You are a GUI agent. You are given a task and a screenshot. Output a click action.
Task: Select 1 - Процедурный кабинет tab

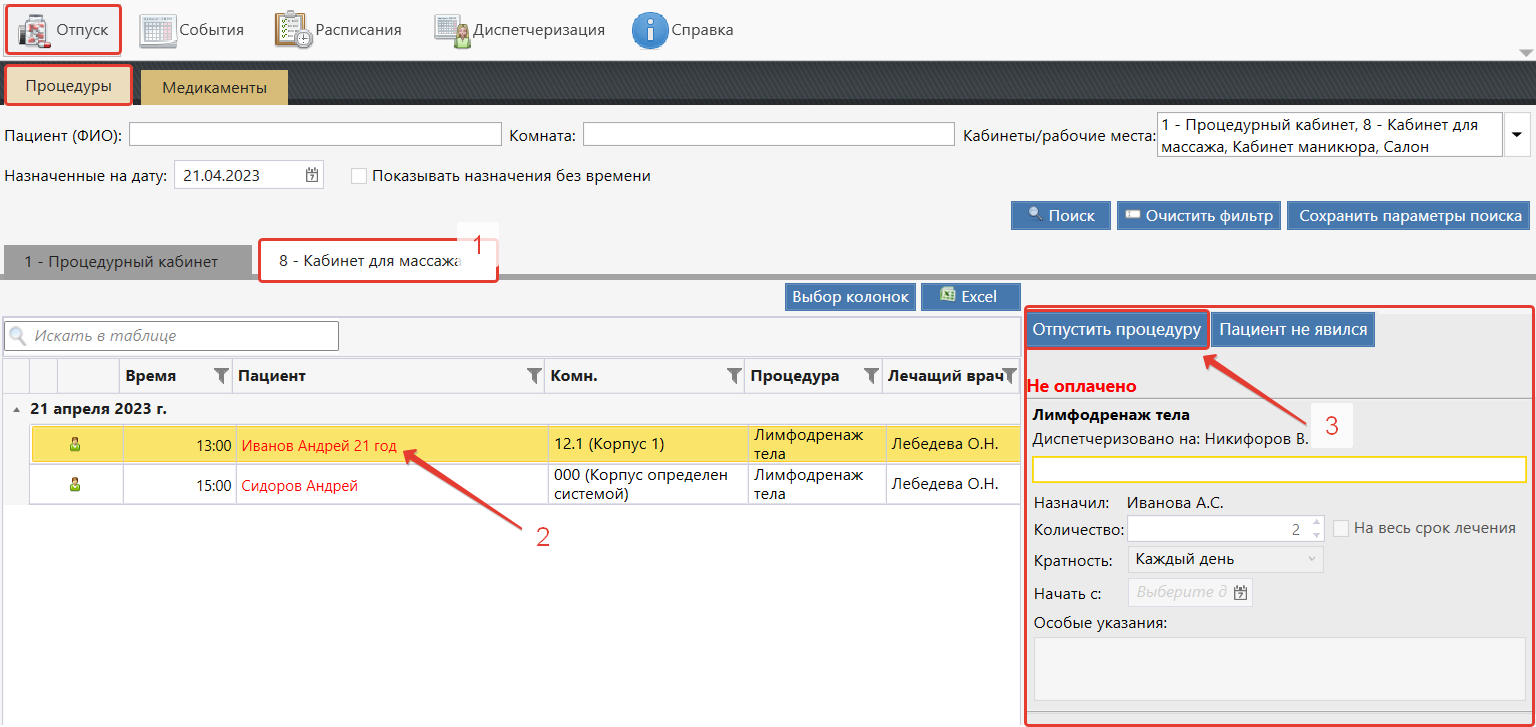(121, 262)
